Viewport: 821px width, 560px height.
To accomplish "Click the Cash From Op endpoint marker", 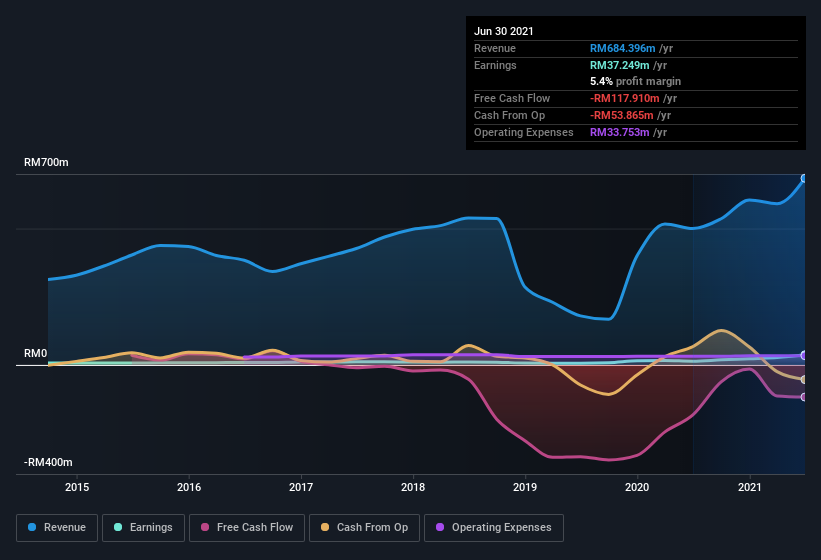I will [x=804, y=379].
